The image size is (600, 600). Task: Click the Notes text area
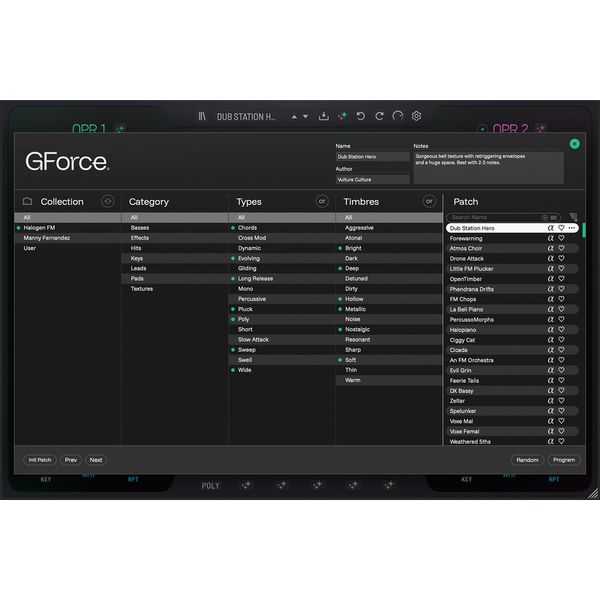click(488, 168)
